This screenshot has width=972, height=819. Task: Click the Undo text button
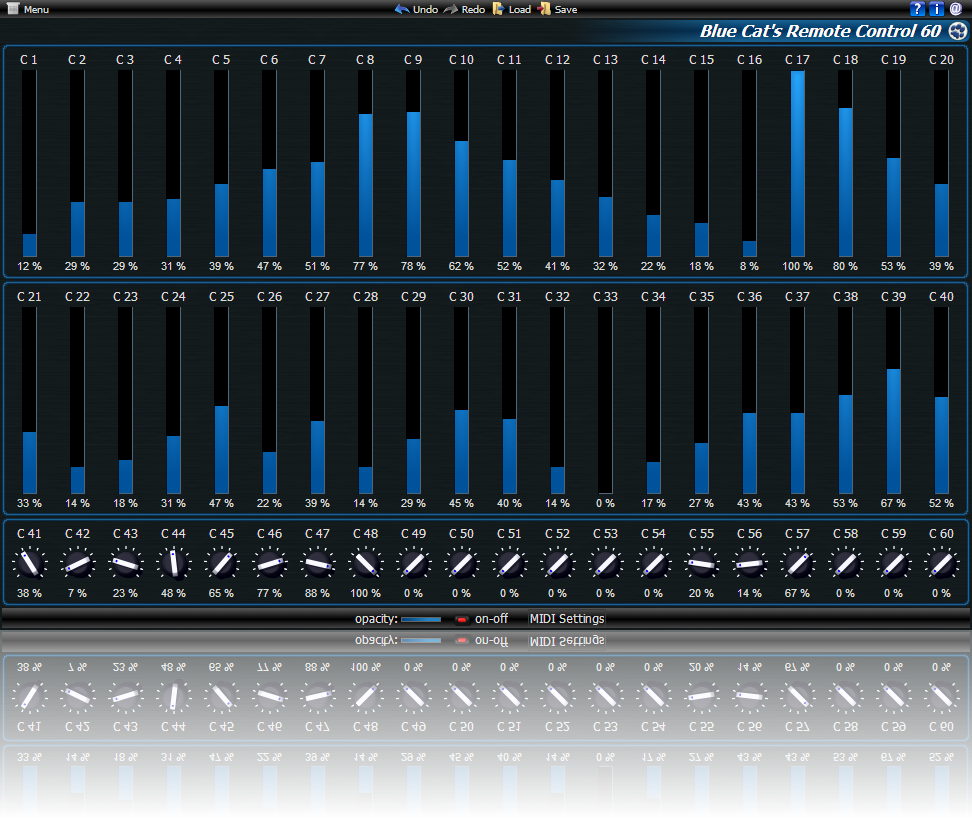[425, 9]
